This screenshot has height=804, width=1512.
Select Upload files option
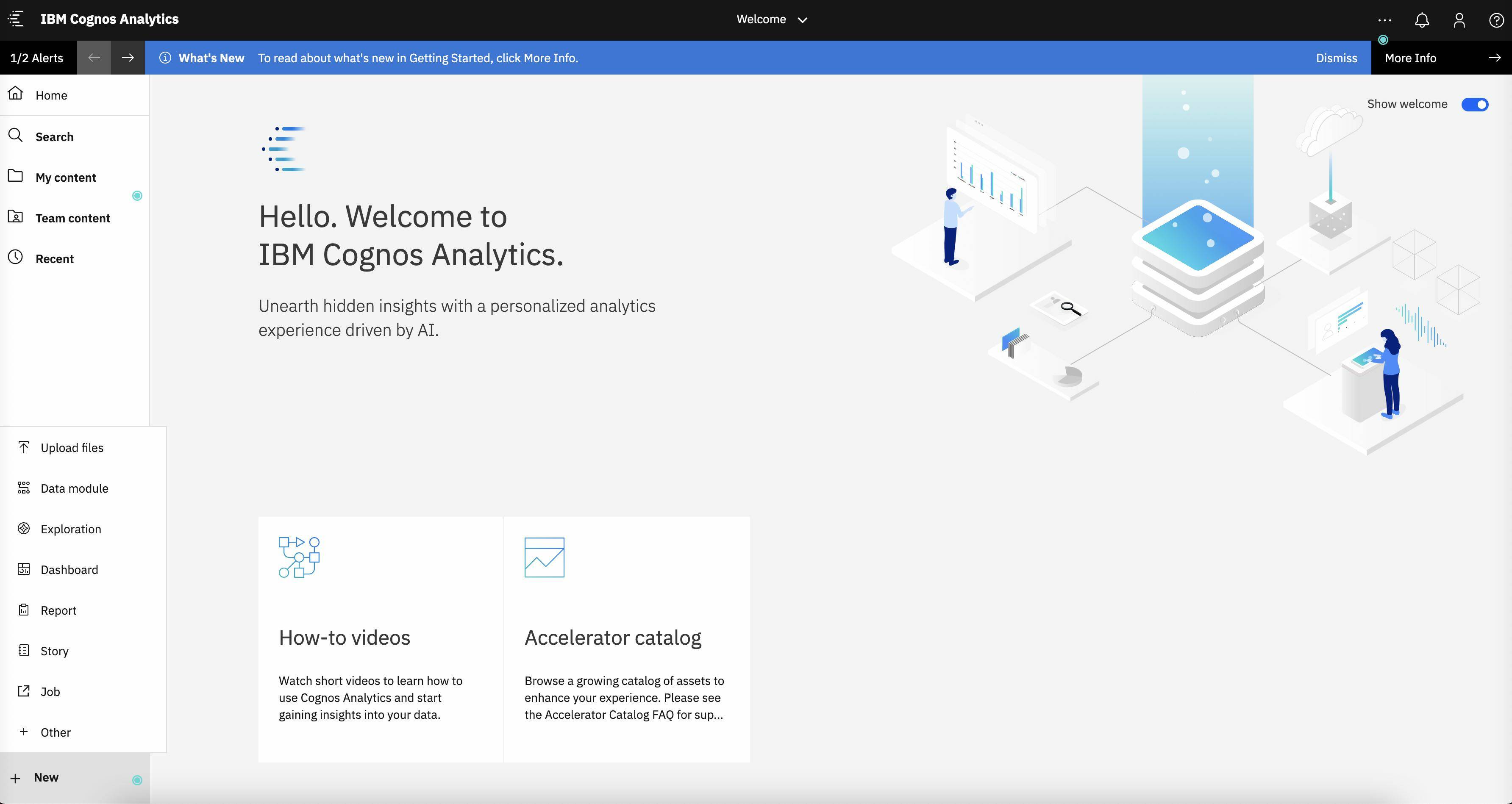(x=72, y=448)
